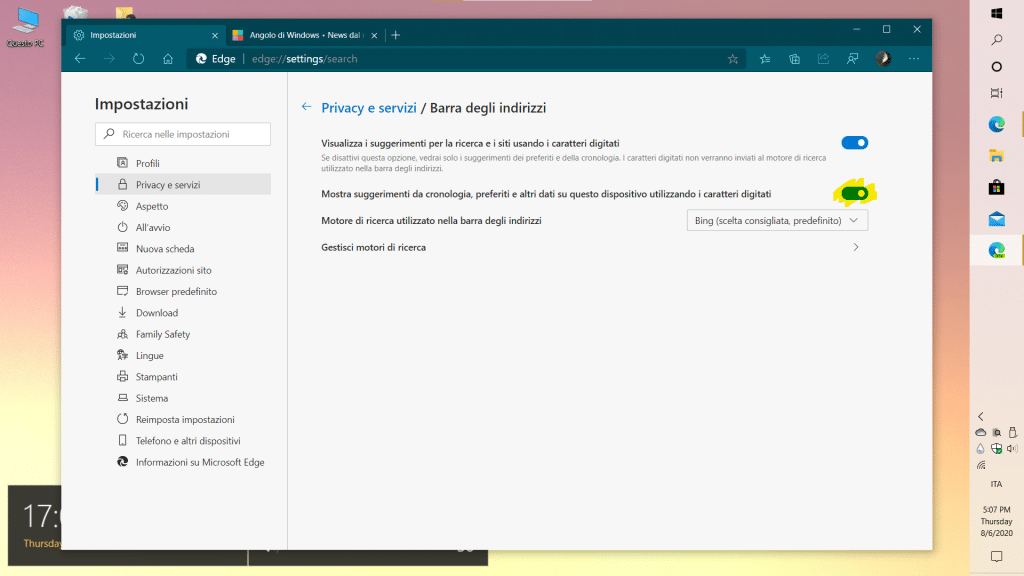This screenshot has width=1024, height=576.
Task: Switch to Angolo di Windows tab
Action: 300,34
